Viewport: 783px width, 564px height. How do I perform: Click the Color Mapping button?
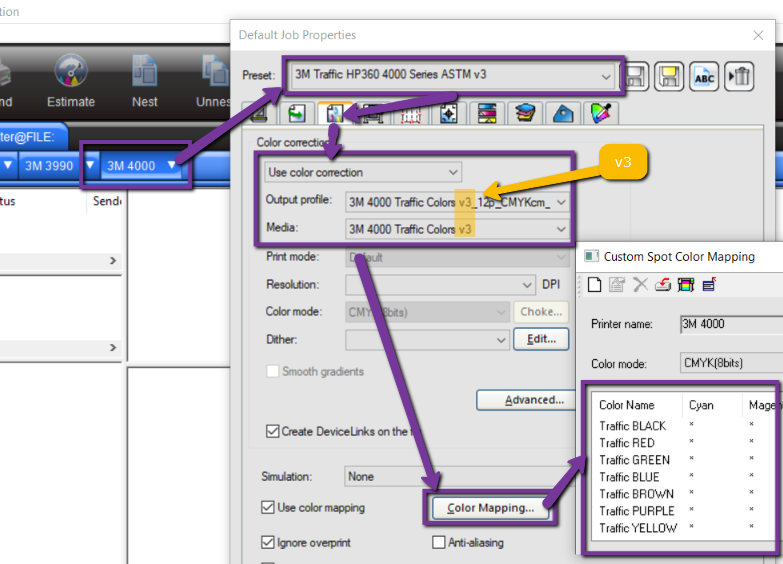[x=490, y=508]
